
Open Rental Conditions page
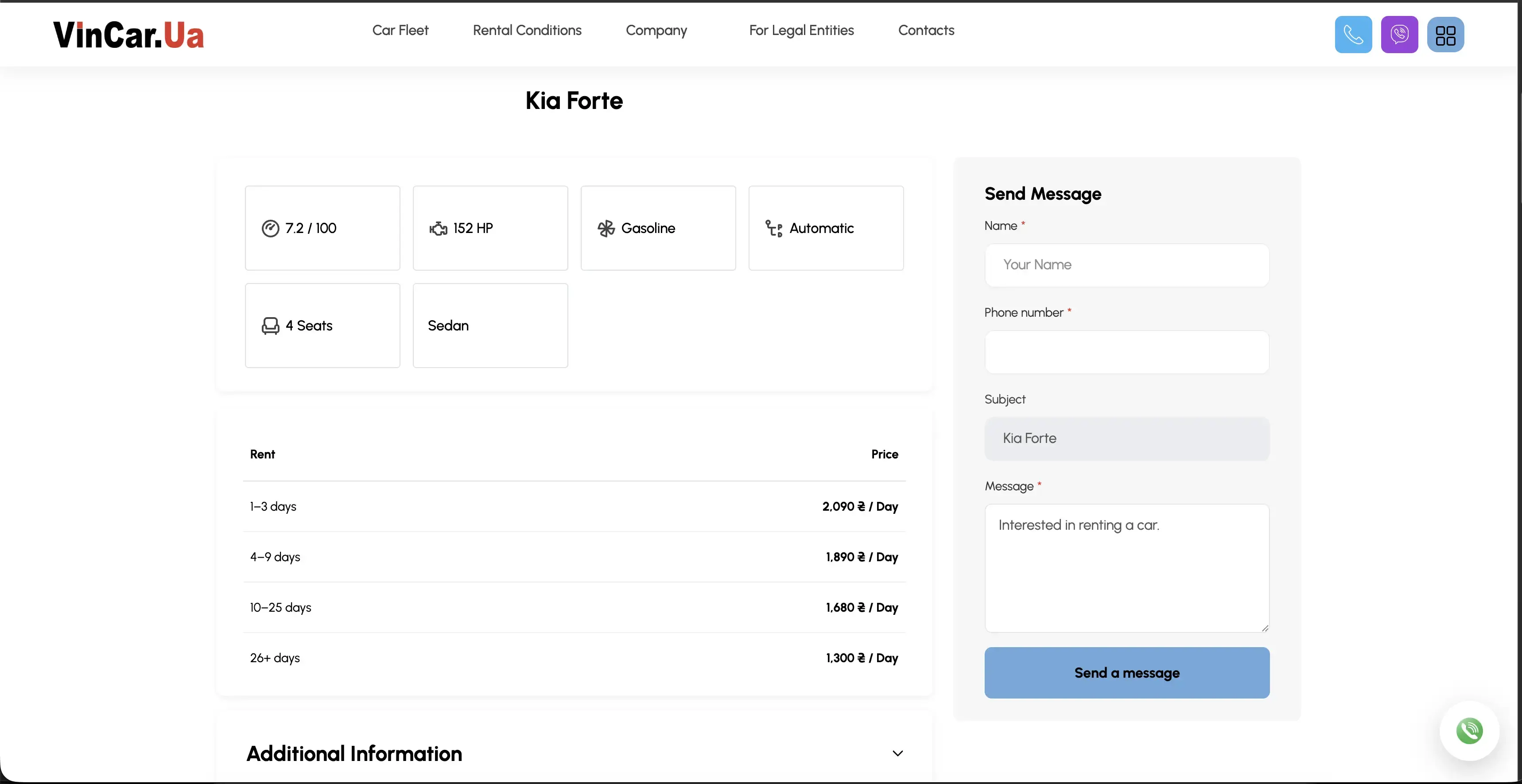pos(527,30)
